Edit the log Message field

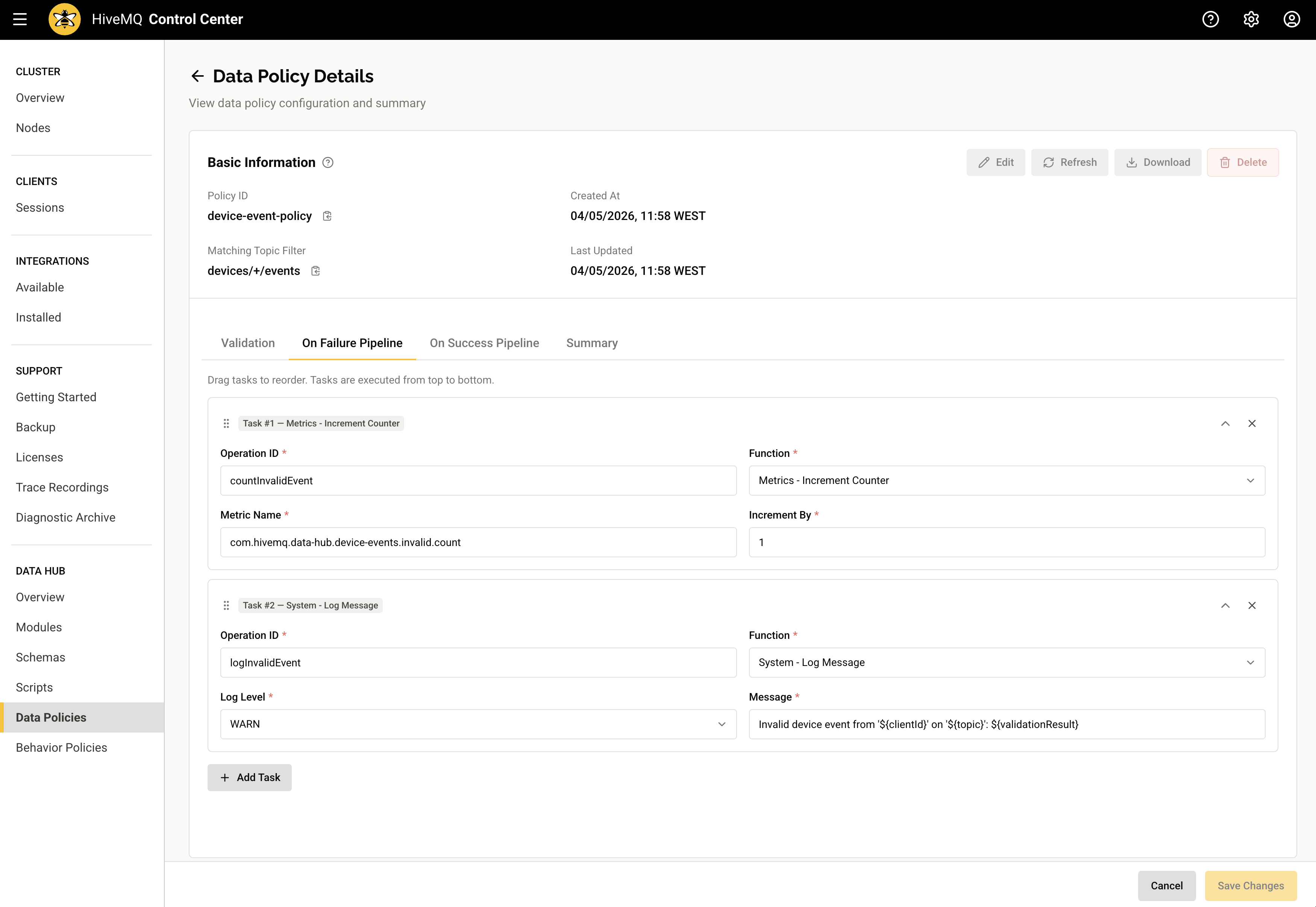pos(1006,724)
